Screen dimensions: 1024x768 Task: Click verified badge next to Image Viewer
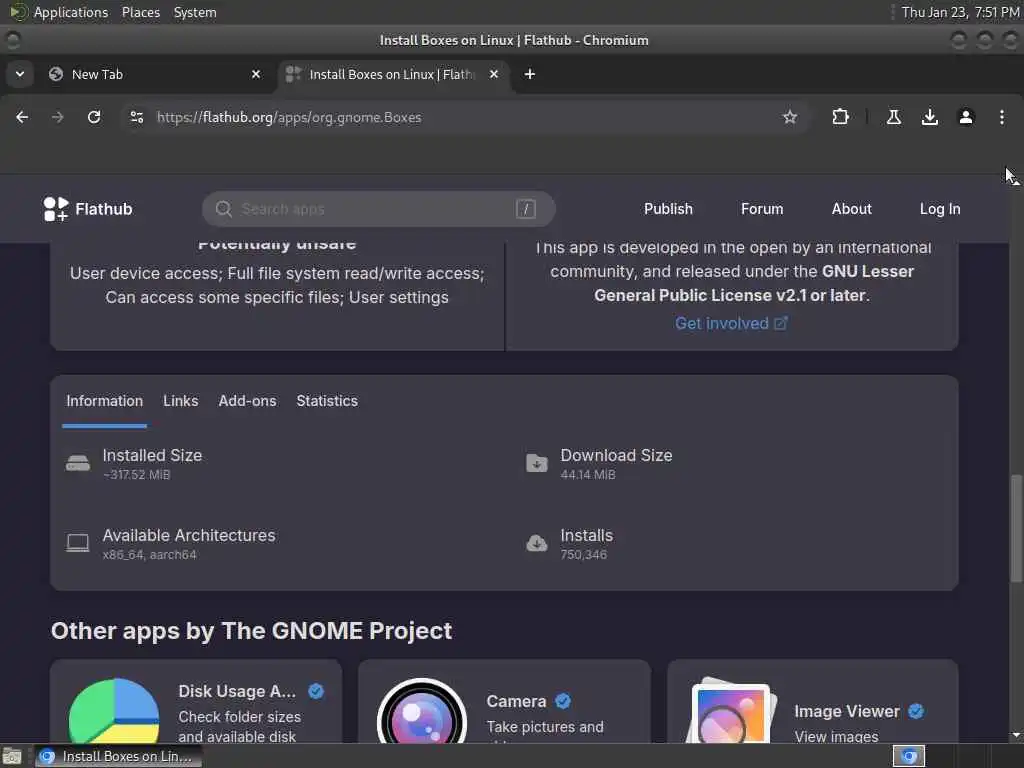(916, 711)
